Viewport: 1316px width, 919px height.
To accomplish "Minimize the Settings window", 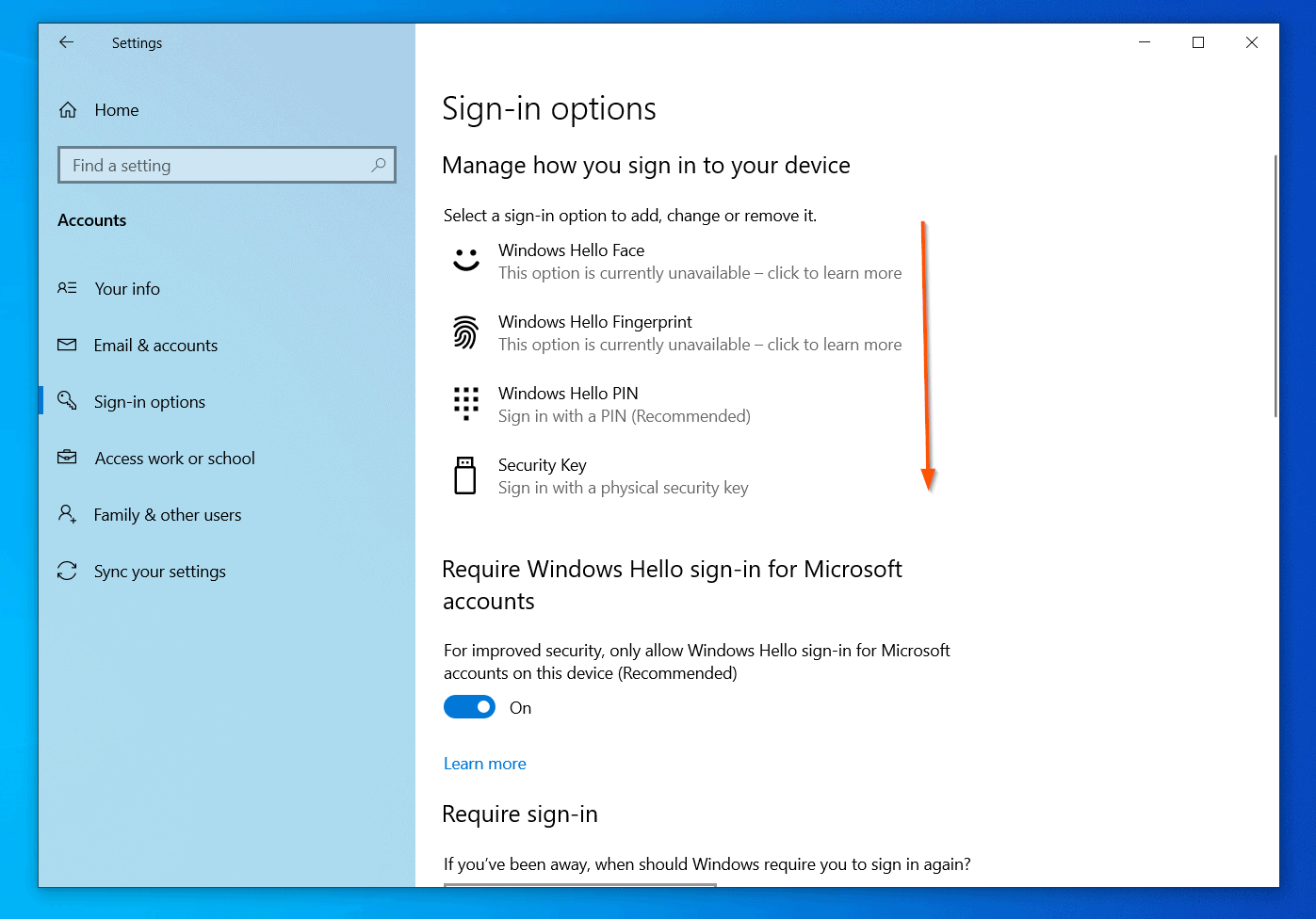I will point(1145,42).
